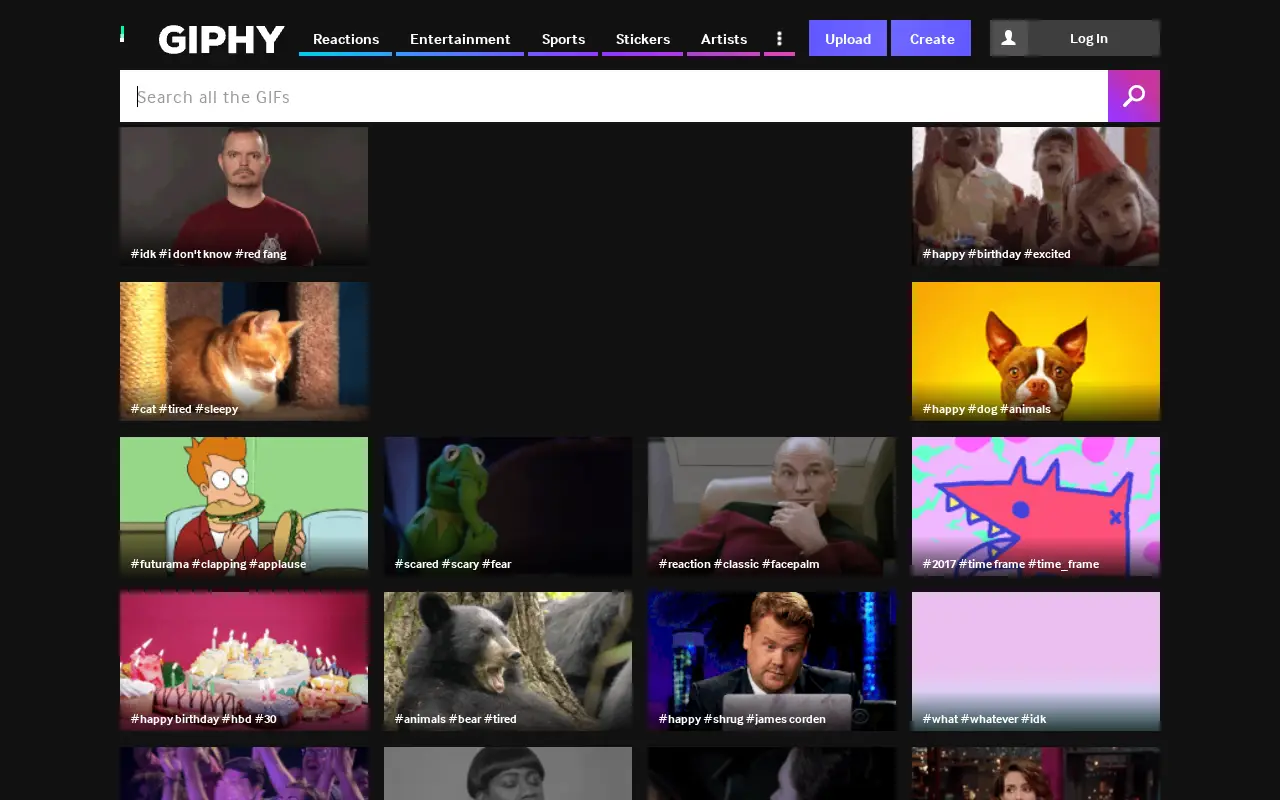The width and height of the screenshot is (1280, 800).
Task: Open the James Corden shrug GIF
Action: (x=772, y=661)
